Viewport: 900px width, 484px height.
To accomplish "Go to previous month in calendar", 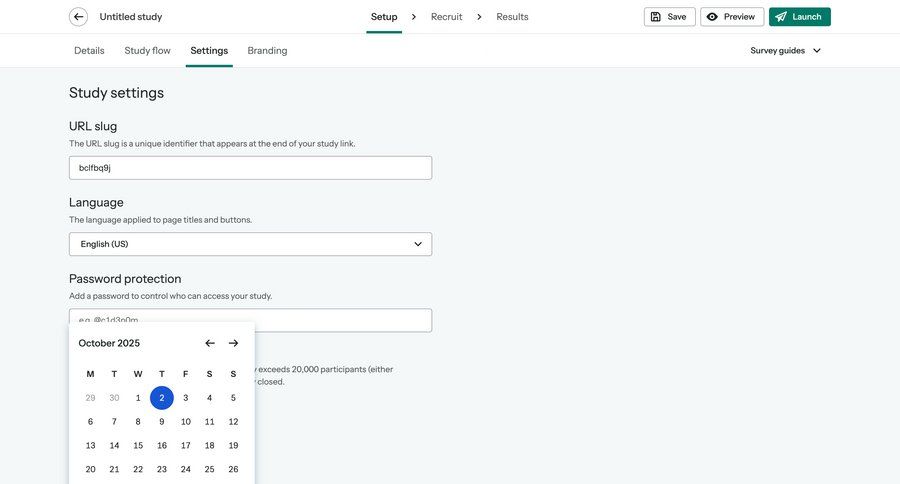I will click(210, 343).
